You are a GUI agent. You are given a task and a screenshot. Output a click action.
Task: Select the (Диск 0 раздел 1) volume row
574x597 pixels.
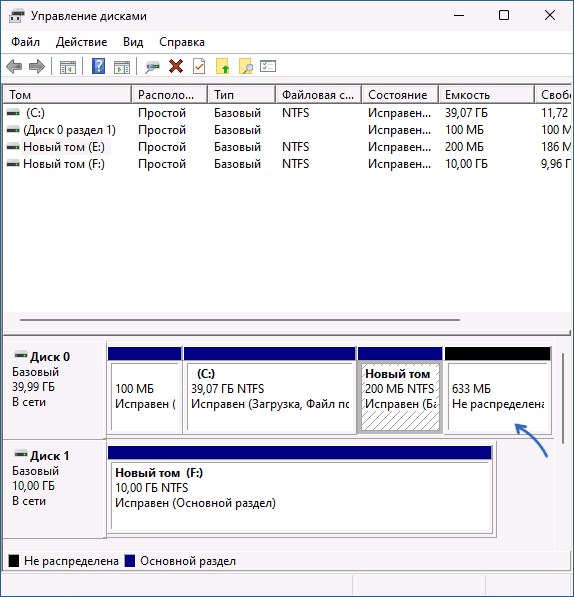tap(287, 130)
